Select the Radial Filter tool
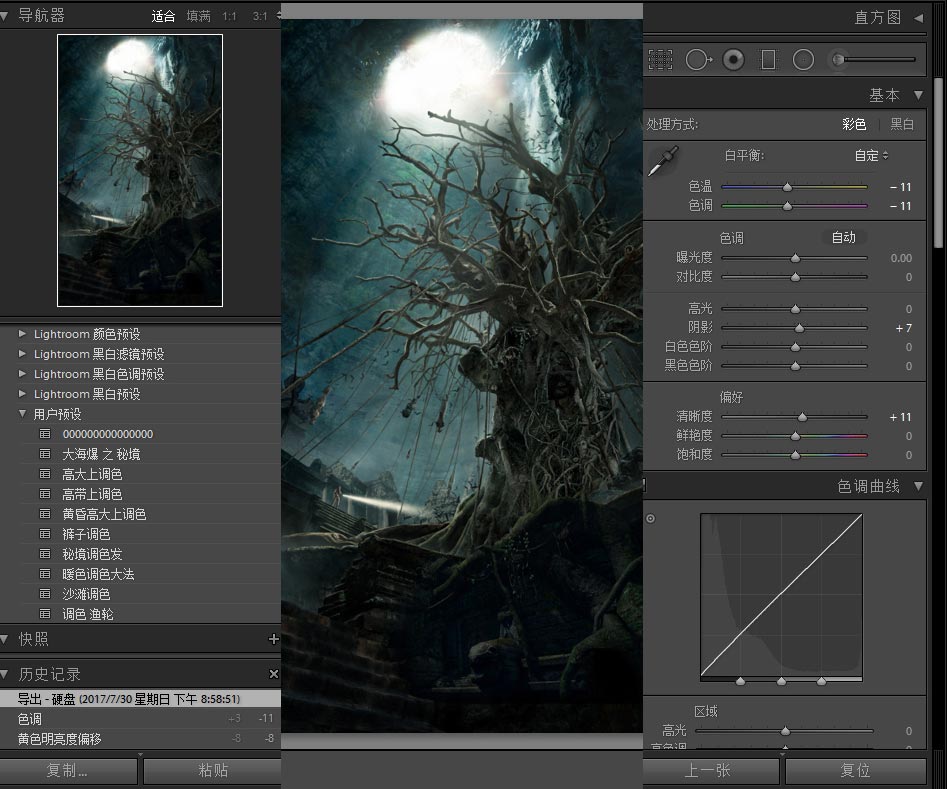The image size is (947, 789). [803, 59]
